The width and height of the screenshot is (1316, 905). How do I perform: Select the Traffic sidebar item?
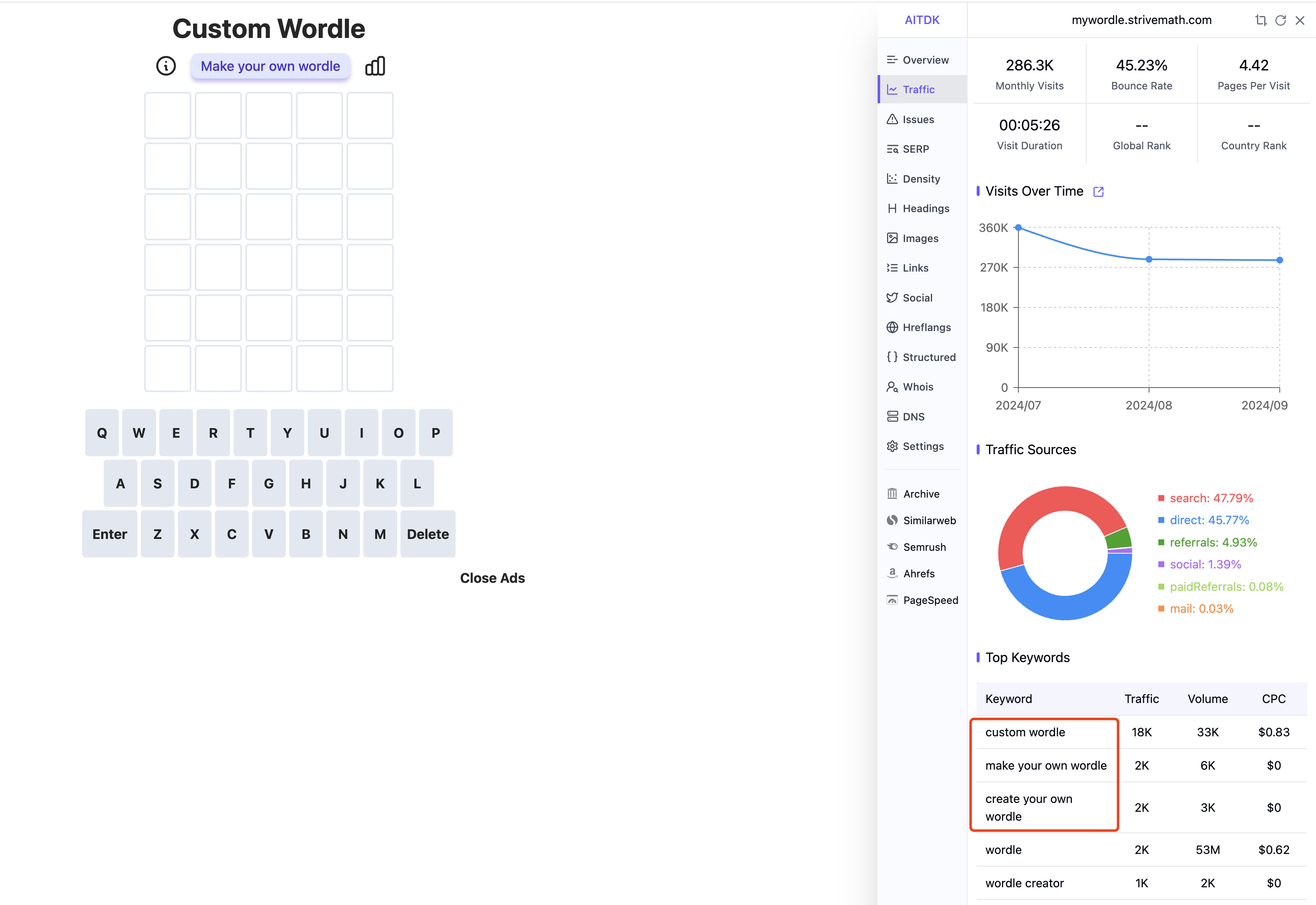pyautogui.click(x=922, y=89)
